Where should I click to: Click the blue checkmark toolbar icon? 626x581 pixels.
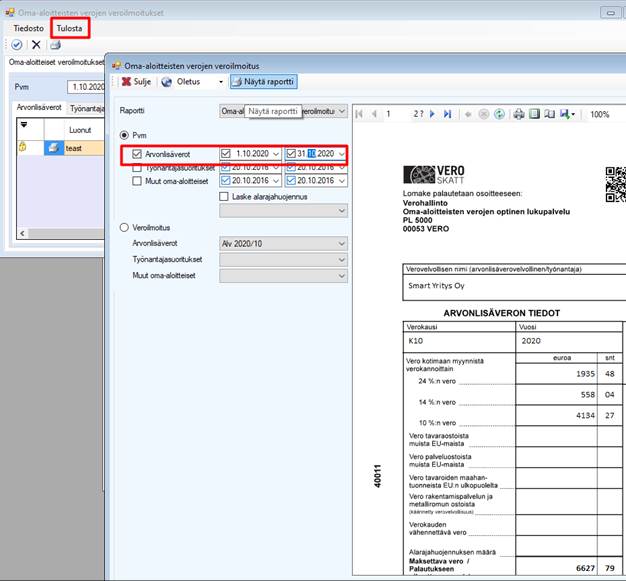click(17, 45)
